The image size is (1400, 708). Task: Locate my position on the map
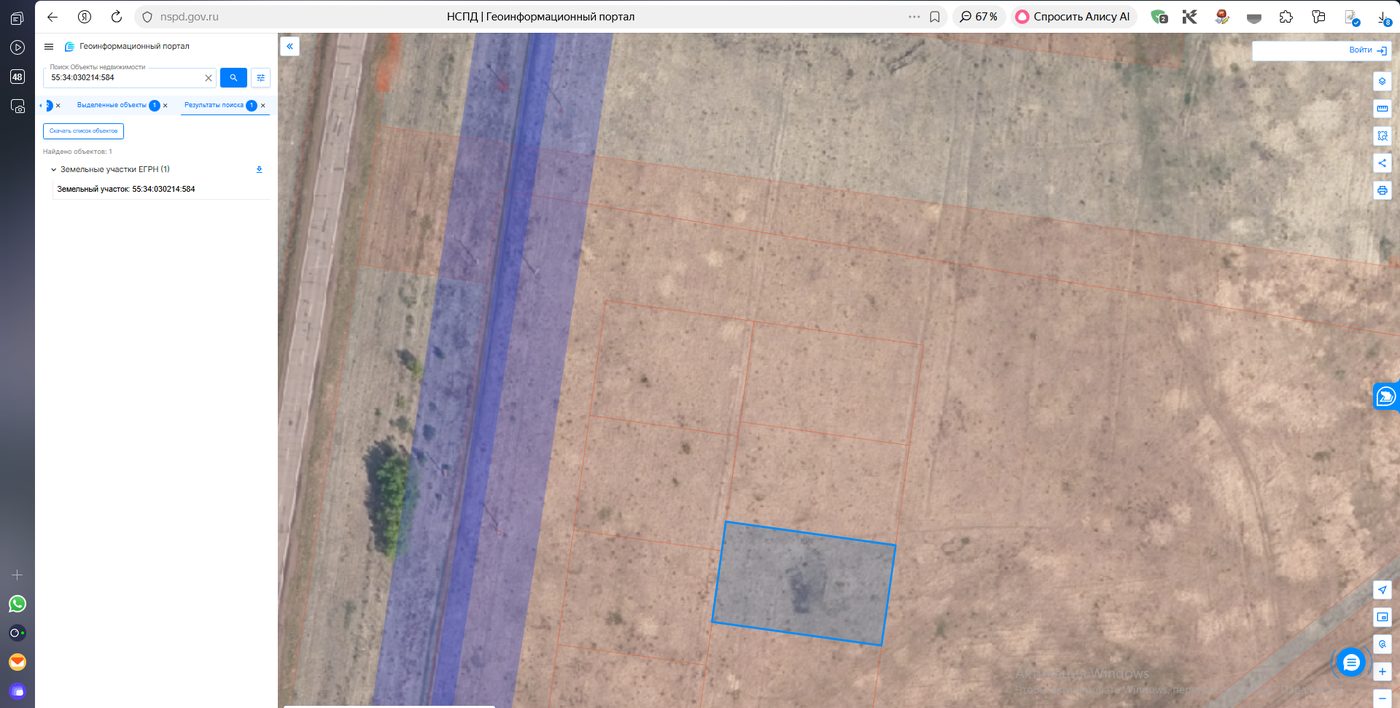tap(1382, 590)
